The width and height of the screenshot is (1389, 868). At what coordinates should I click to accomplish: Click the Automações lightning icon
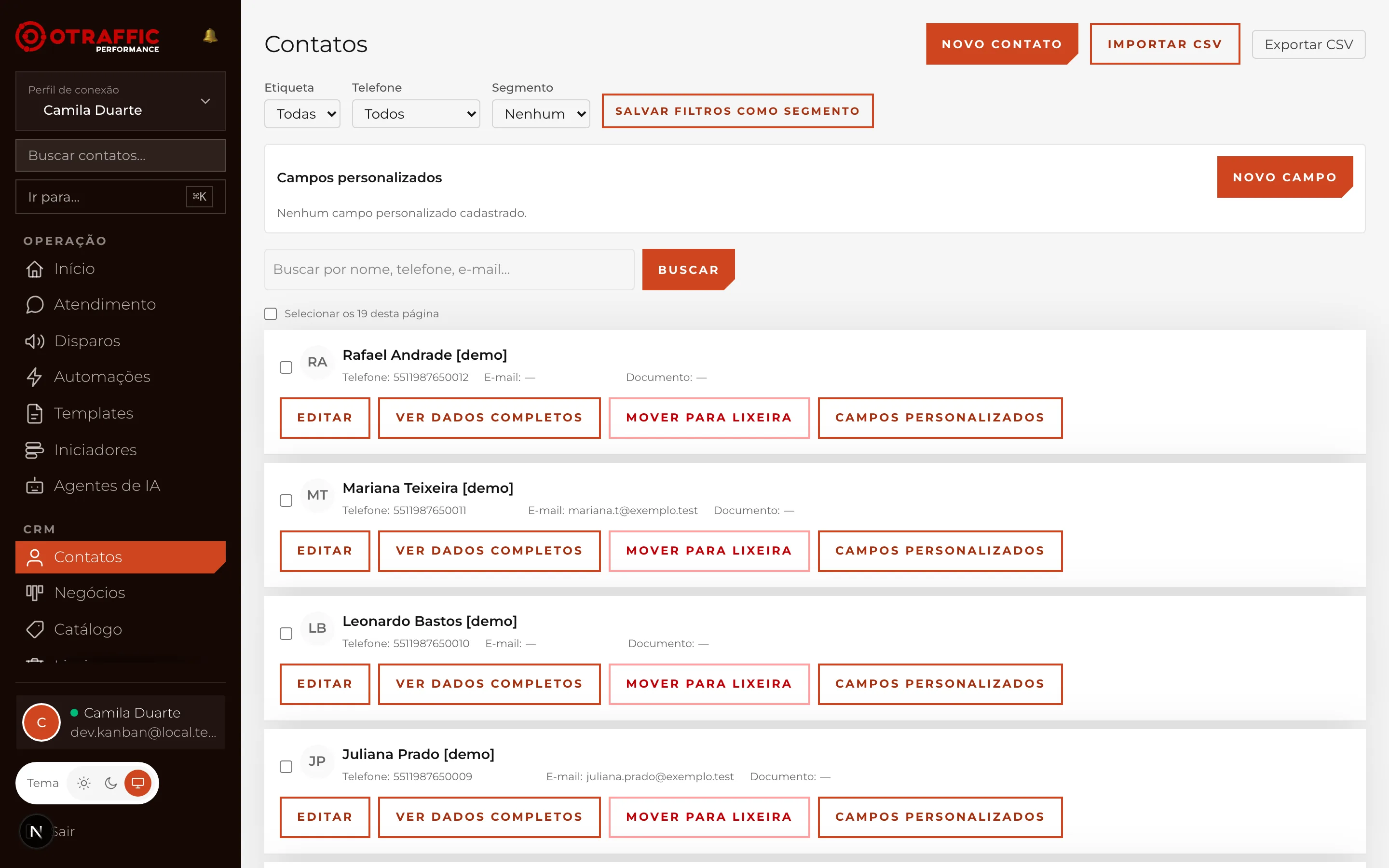tap(34, 377)
